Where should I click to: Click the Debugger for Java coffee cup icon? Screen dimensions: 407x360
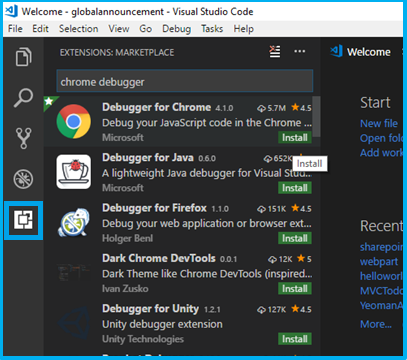tap(74, 172)
